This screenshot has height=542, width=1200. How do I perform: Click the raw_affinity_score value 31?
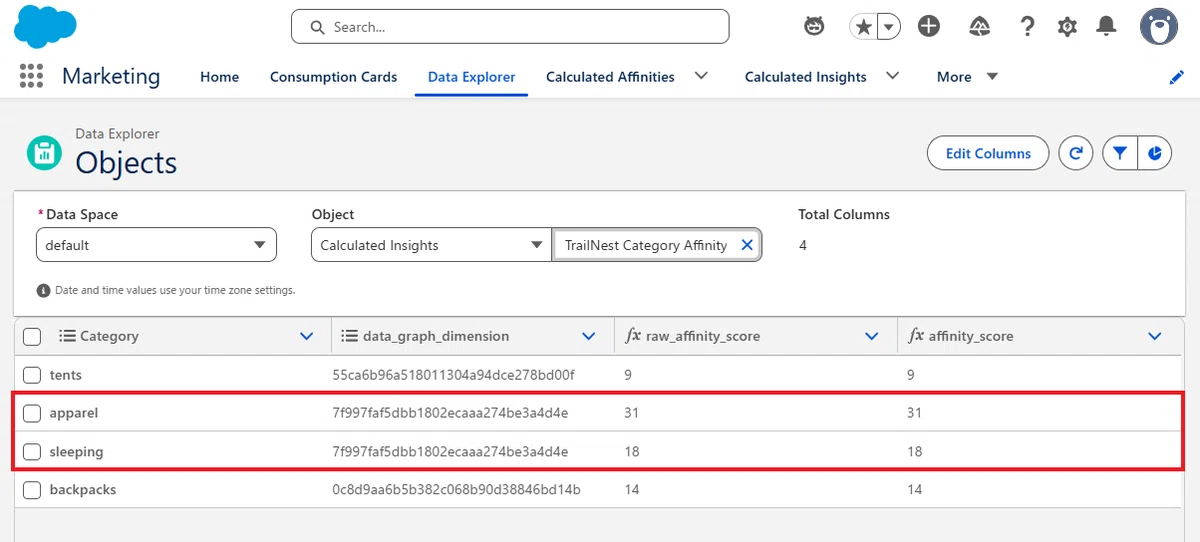coord(630,413)
